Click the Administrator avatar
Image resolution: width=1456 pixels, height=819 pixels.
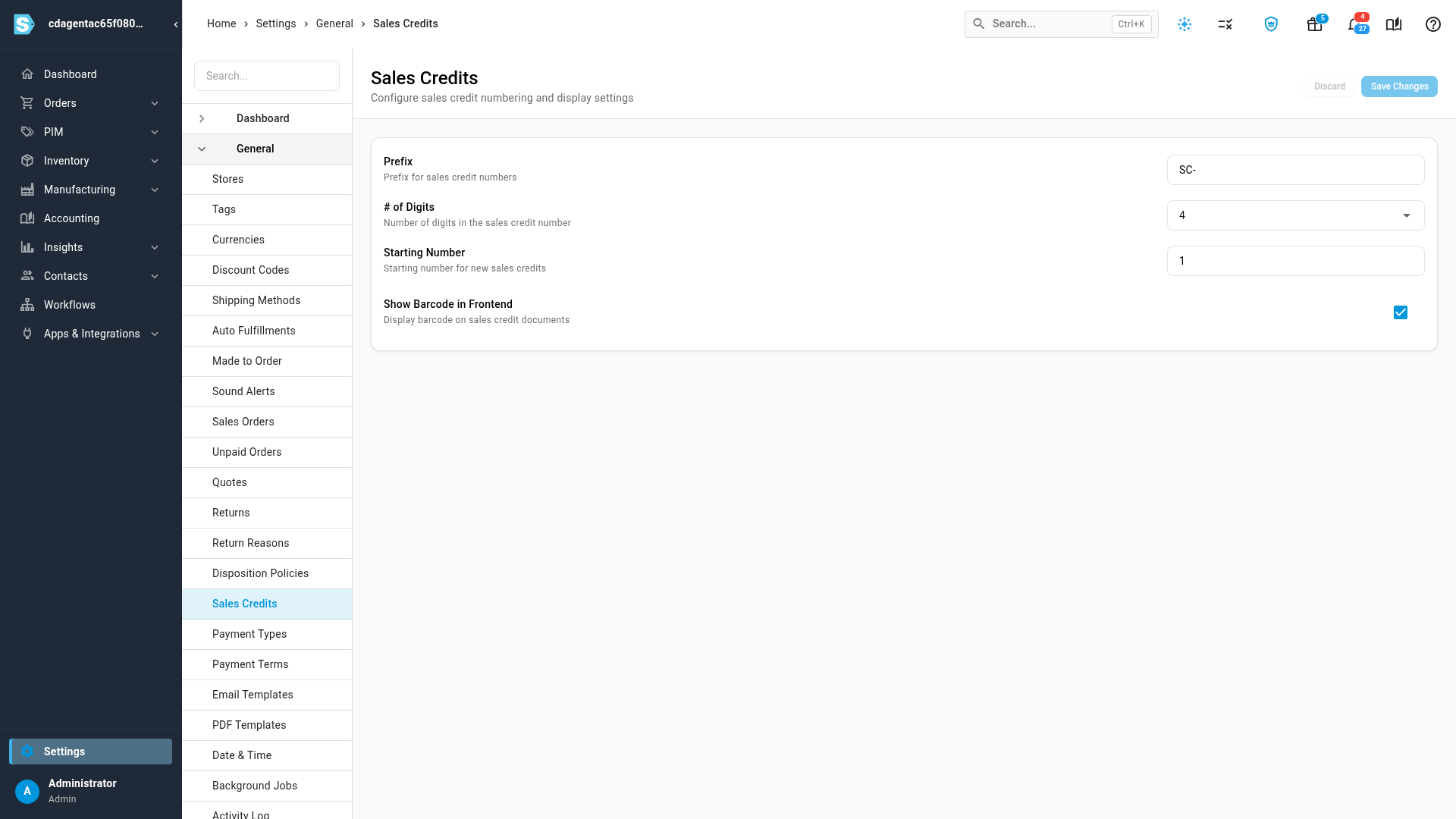click(x=27, y=791)
